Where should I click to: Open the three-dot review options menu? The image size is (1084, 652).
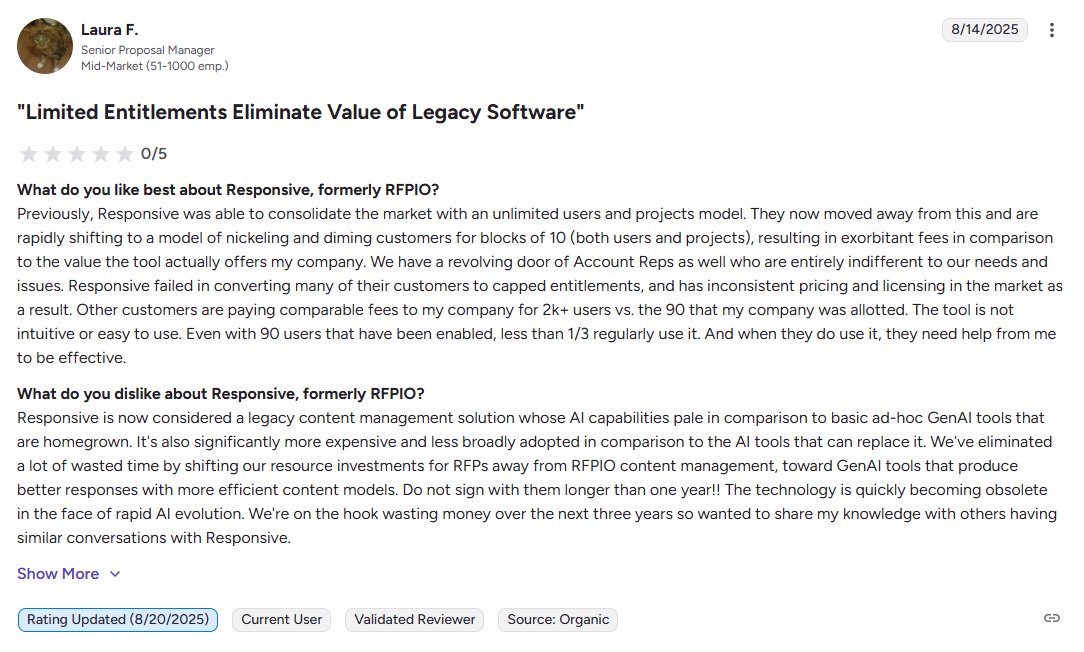click(1051, 30)
